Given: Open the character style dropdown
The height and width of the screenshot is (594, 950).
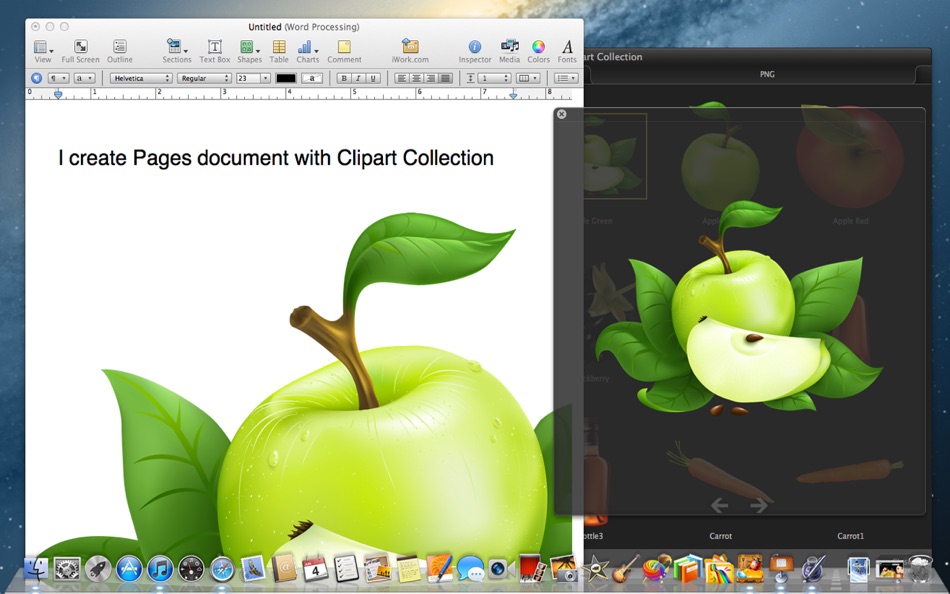Looking at the screenshot, I should pos(84,78).
